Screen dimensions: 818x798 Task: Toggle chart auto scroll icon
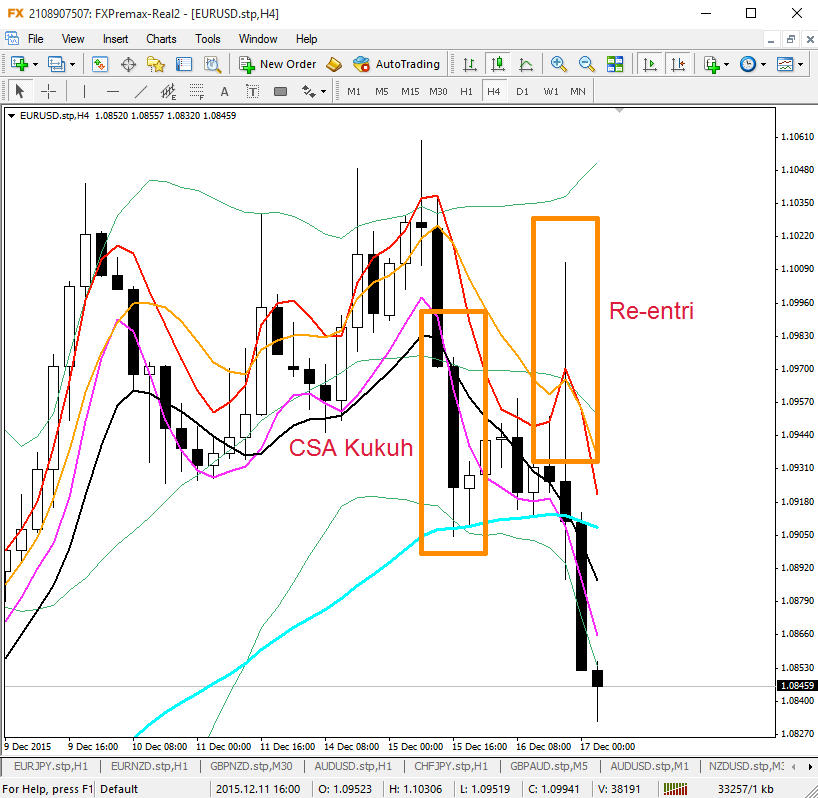click(649, 64)
